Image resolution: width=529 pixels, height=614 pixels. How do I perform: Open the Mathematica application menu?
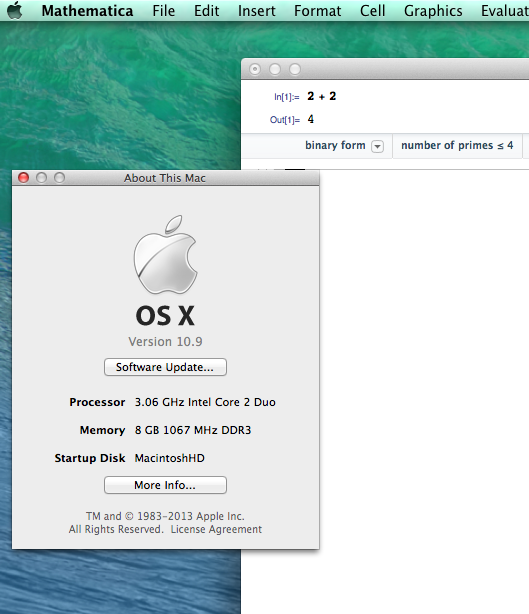(87, 11)
